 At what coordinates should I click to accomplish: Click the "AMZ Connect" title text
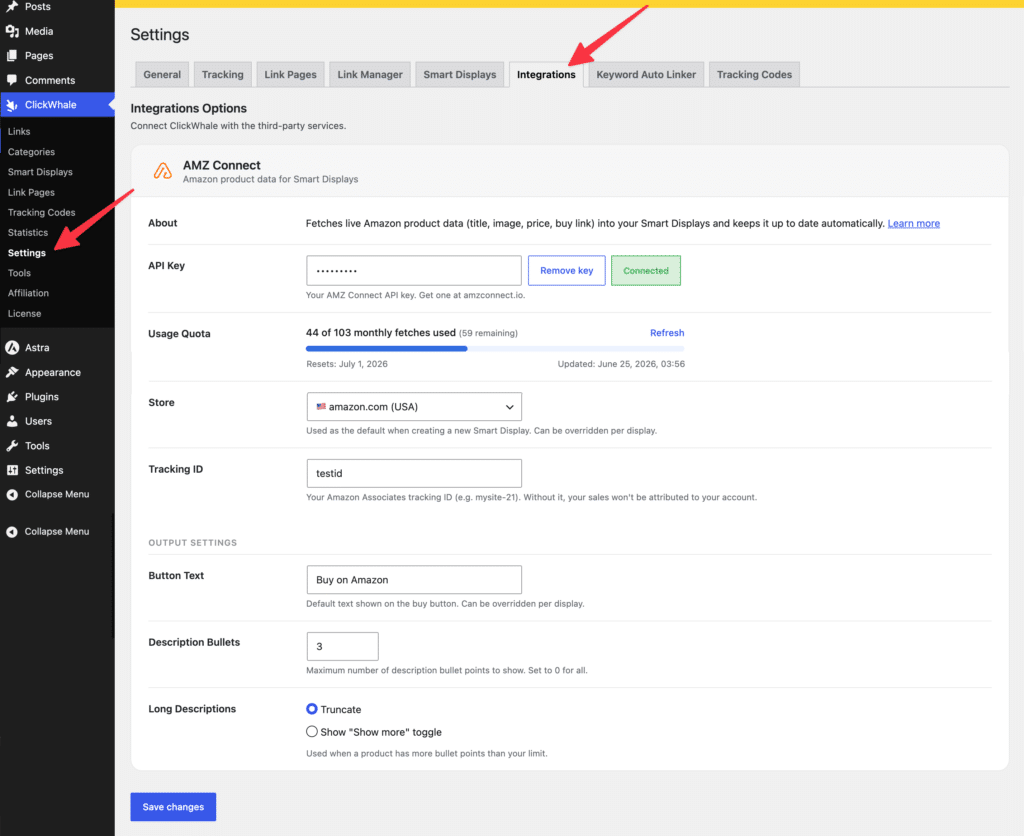click(221, 165)
